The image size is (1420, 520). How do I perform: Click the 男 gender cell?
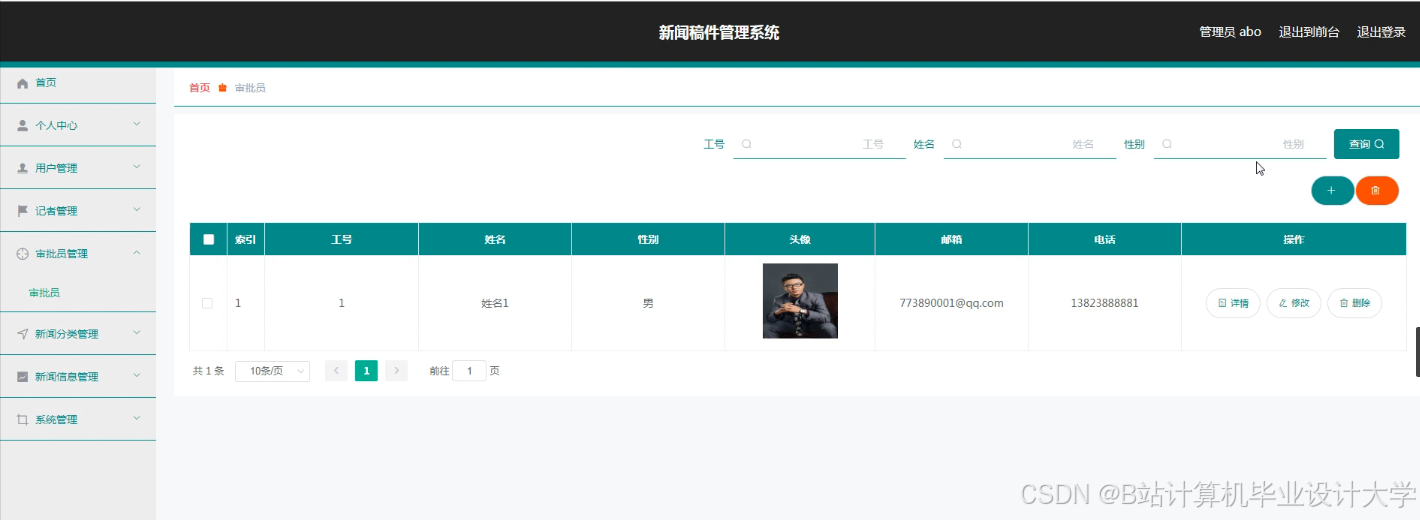648,303
